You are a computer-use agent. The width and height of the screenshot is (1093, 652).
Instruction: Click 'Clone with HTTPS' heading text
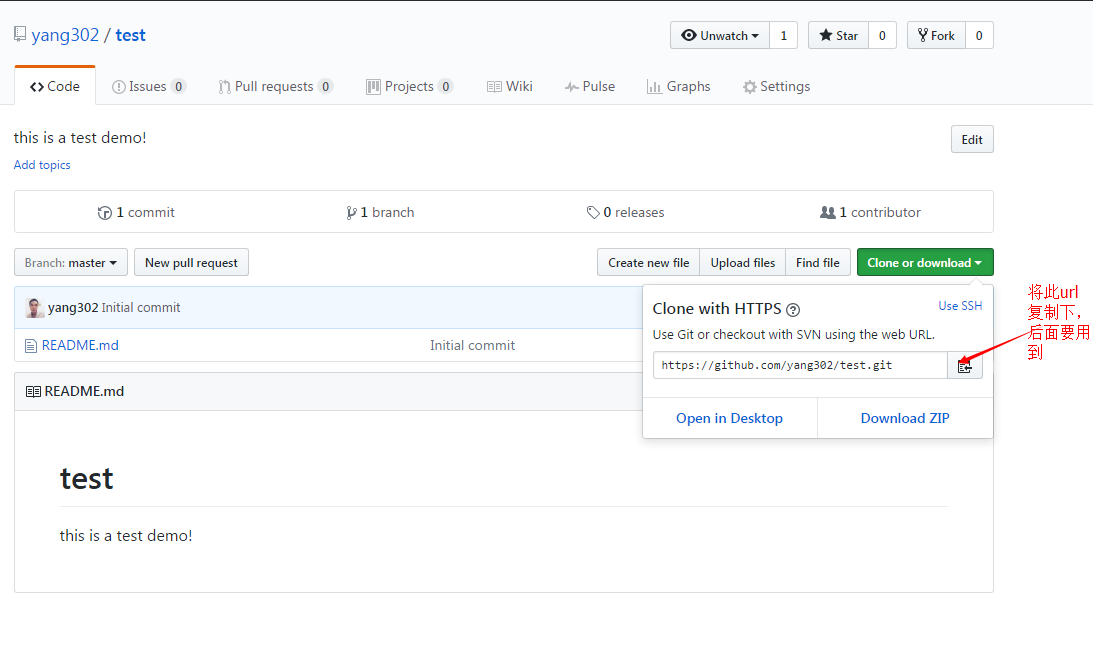click(x=717, y=309)
